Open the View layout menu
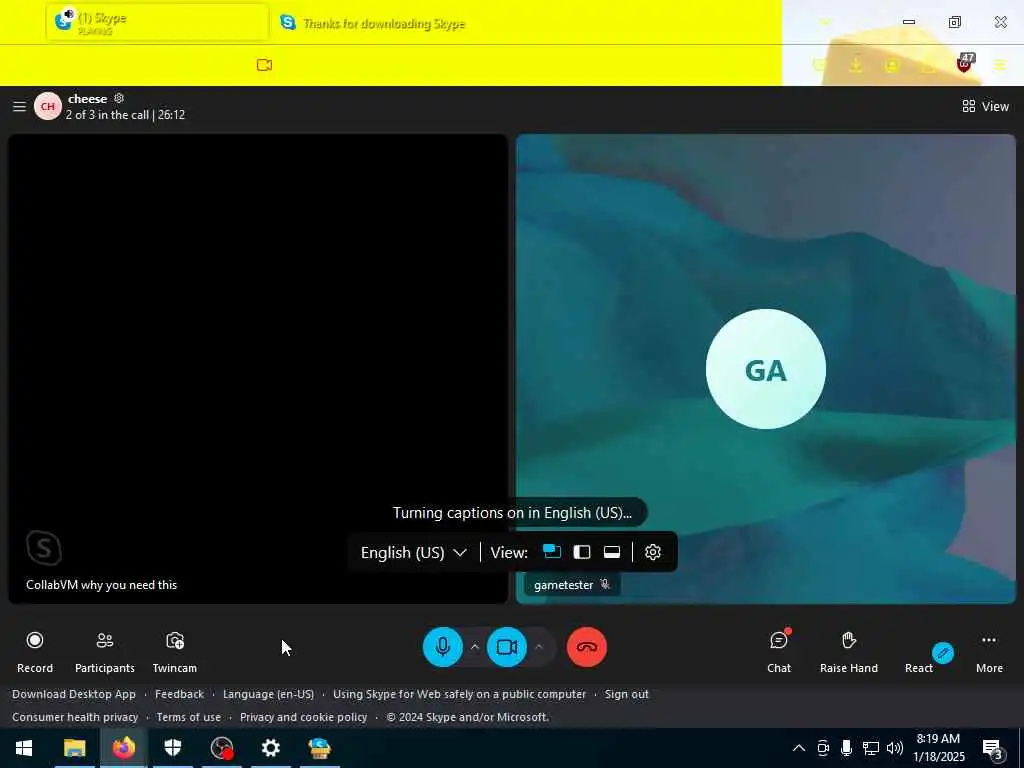This screenshot has height=768, width=1024. (x=985, y=106)
